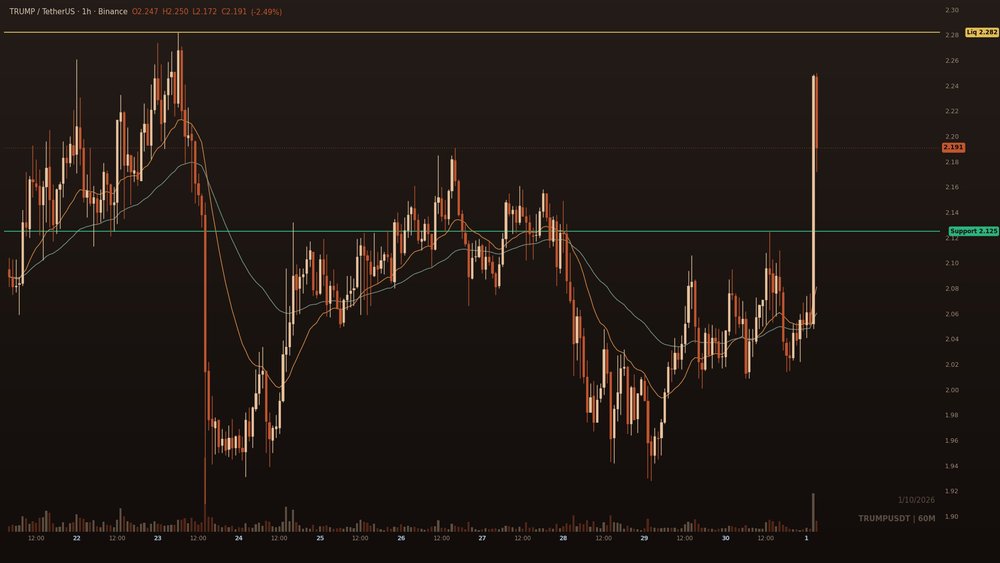Click the '2.30' price axis label
The width and height of the screenshot is (1000, 563).
[x=952, y=10]
